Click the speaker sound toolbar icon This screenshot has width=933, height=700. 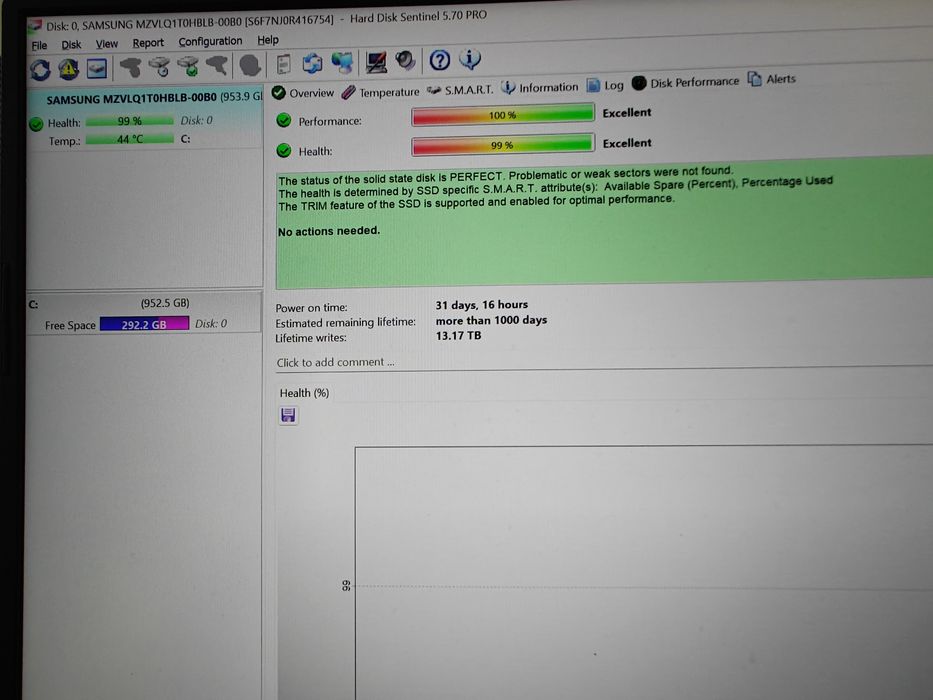click(405, 60)
